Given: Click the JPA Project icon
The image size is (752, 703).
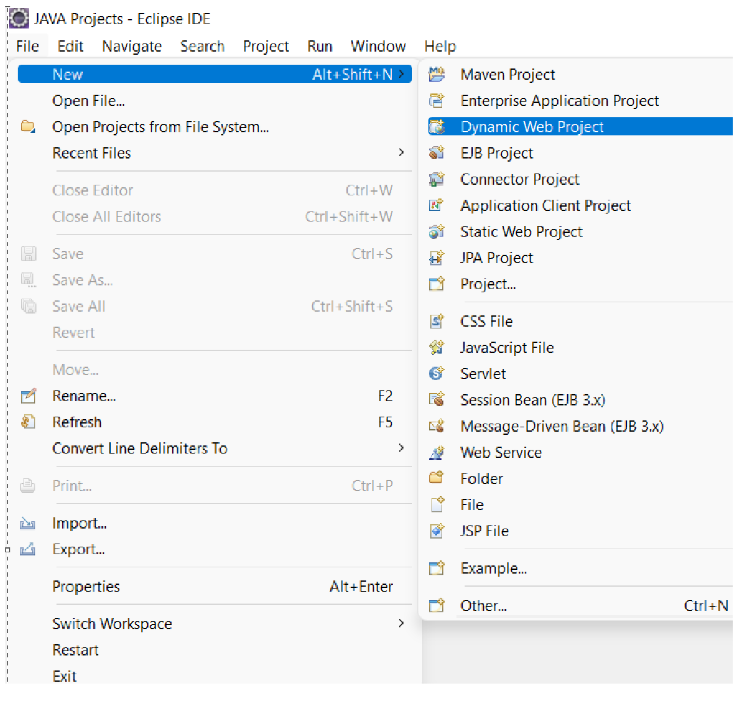Looking at the screenshot, I should 436,258.
